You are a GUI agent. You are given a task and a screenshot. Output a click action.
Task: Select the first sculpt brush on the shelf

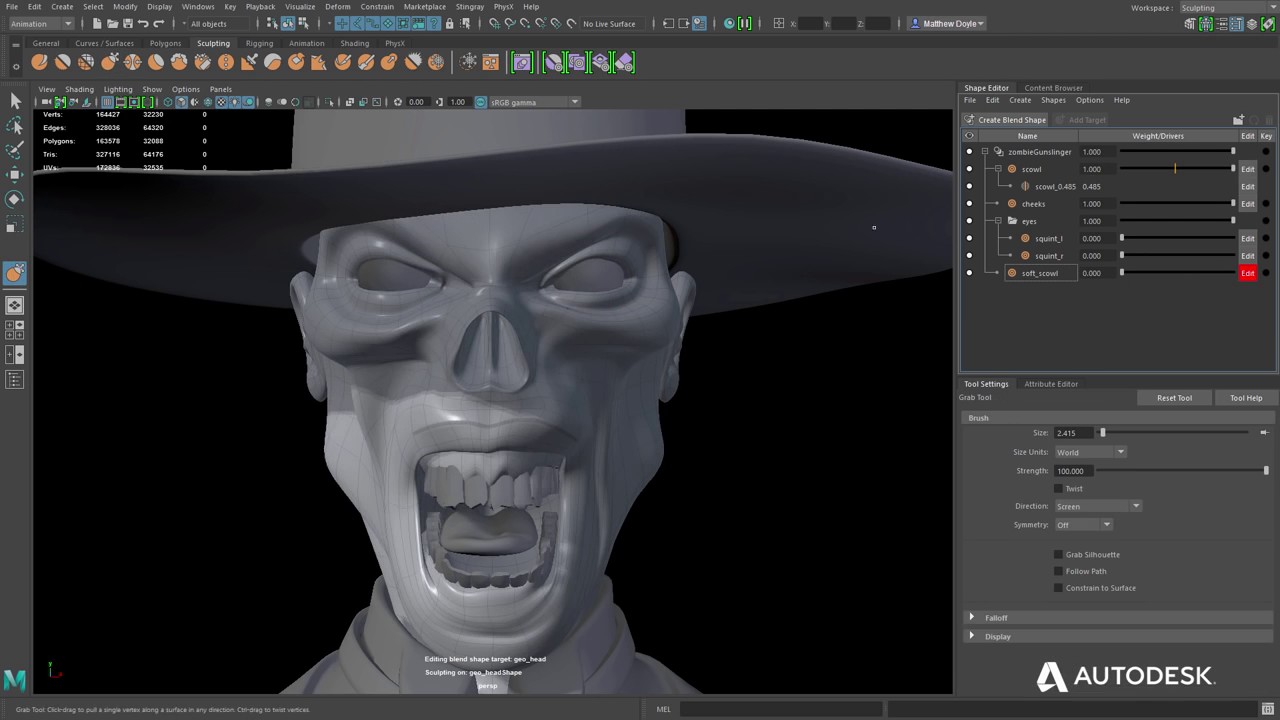tap(39, 62)
